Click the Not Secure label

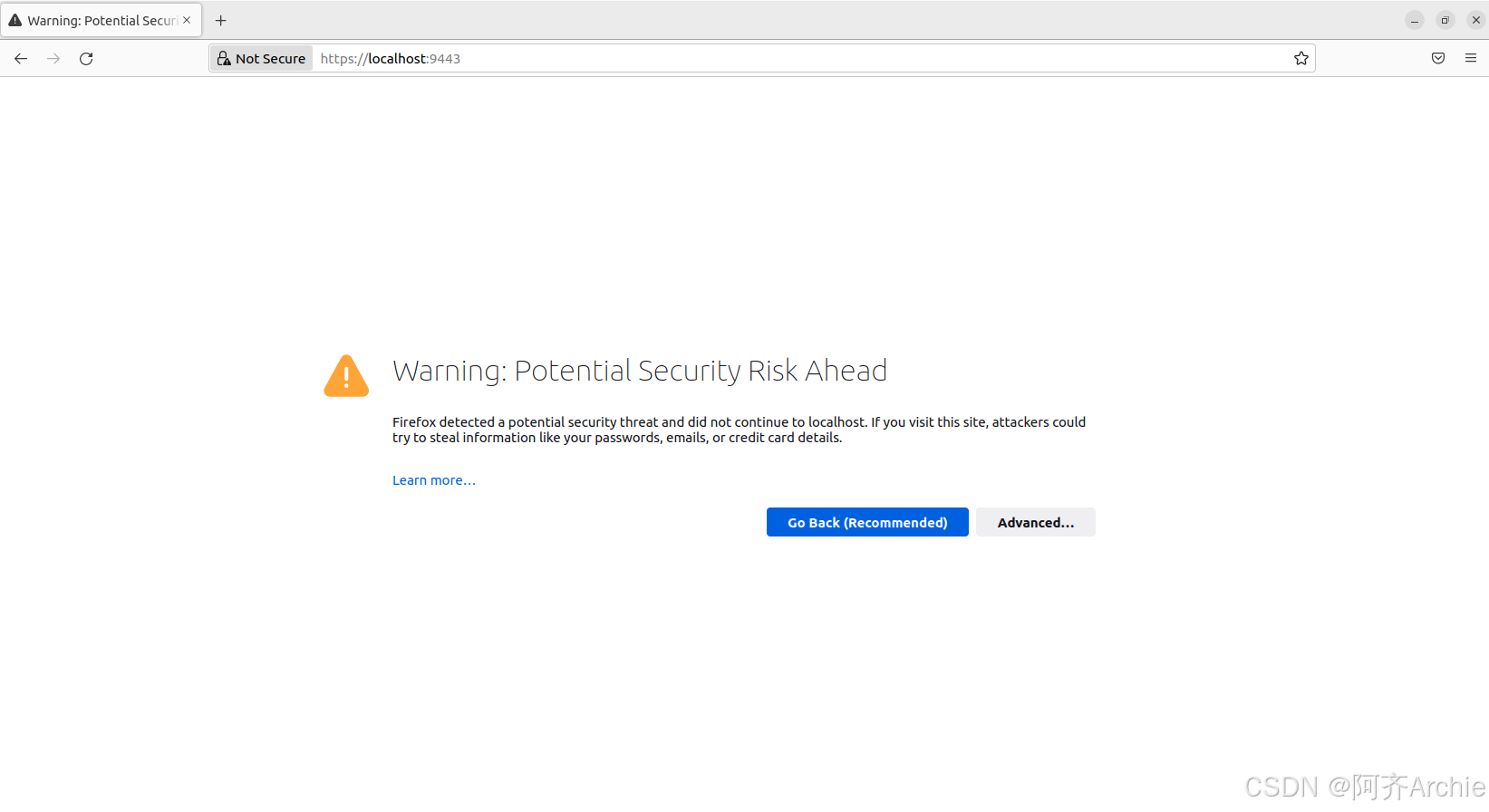[x=270, y=59]
